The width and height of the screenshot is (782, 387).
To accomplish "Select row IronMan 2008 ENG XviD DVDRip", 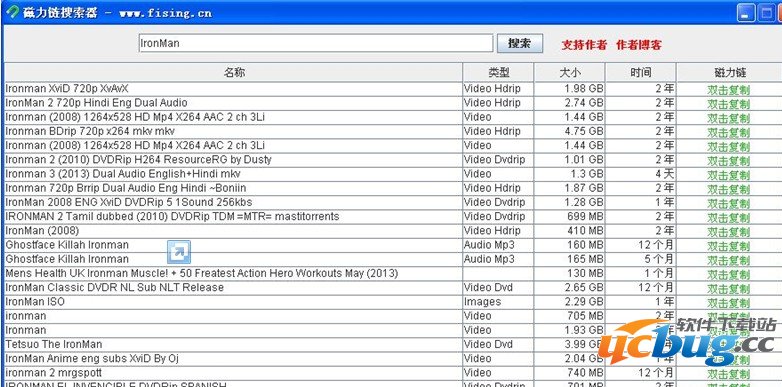I will pos(393,202).
